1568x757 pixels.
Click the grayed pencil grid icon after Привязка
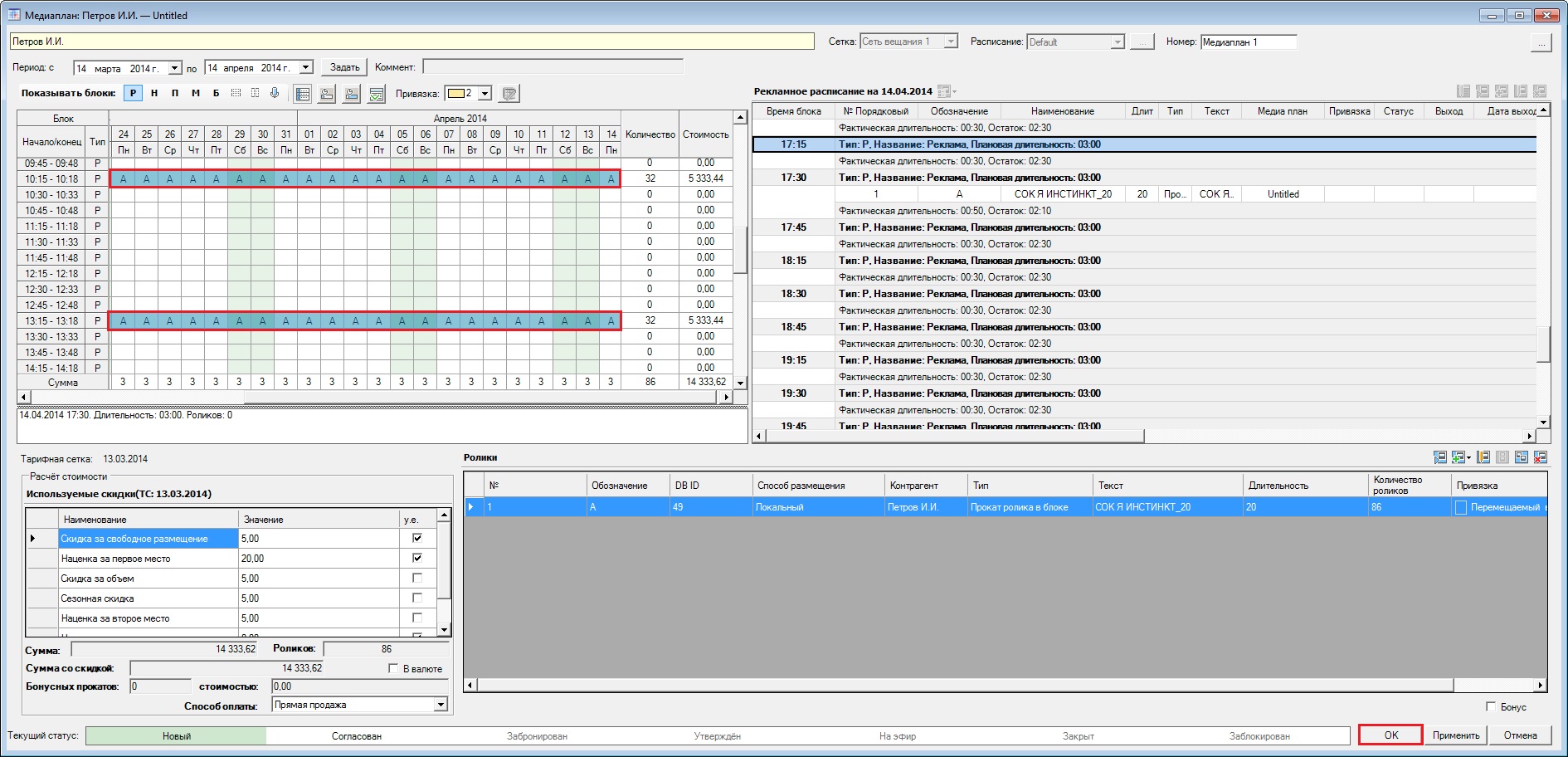[510, 94]
